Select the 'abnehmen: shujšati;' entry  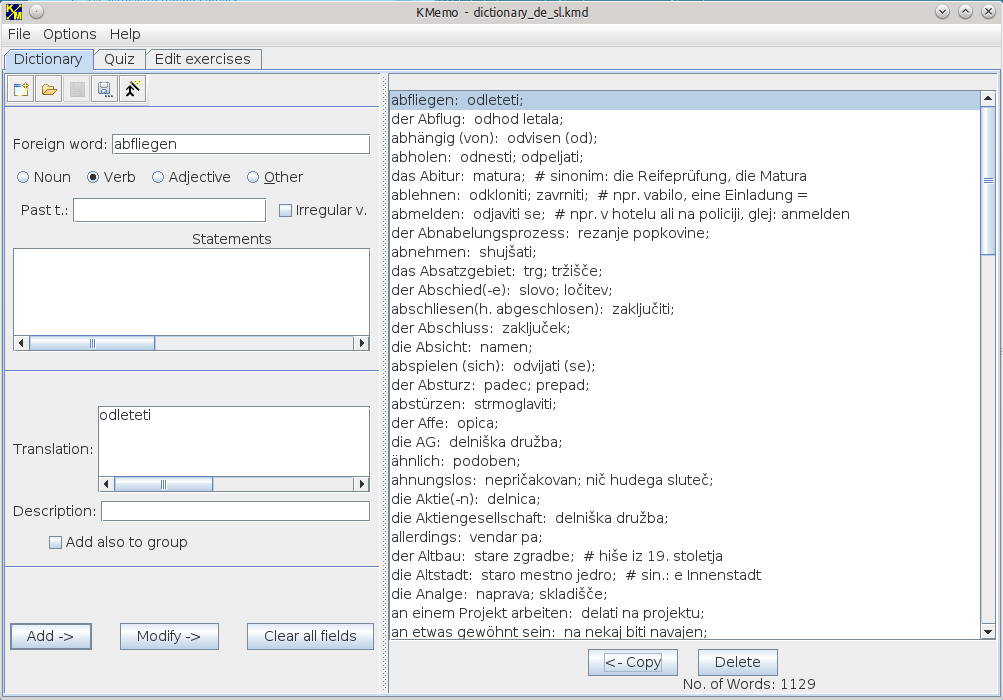pyautogui.click(x=684, y=252)
